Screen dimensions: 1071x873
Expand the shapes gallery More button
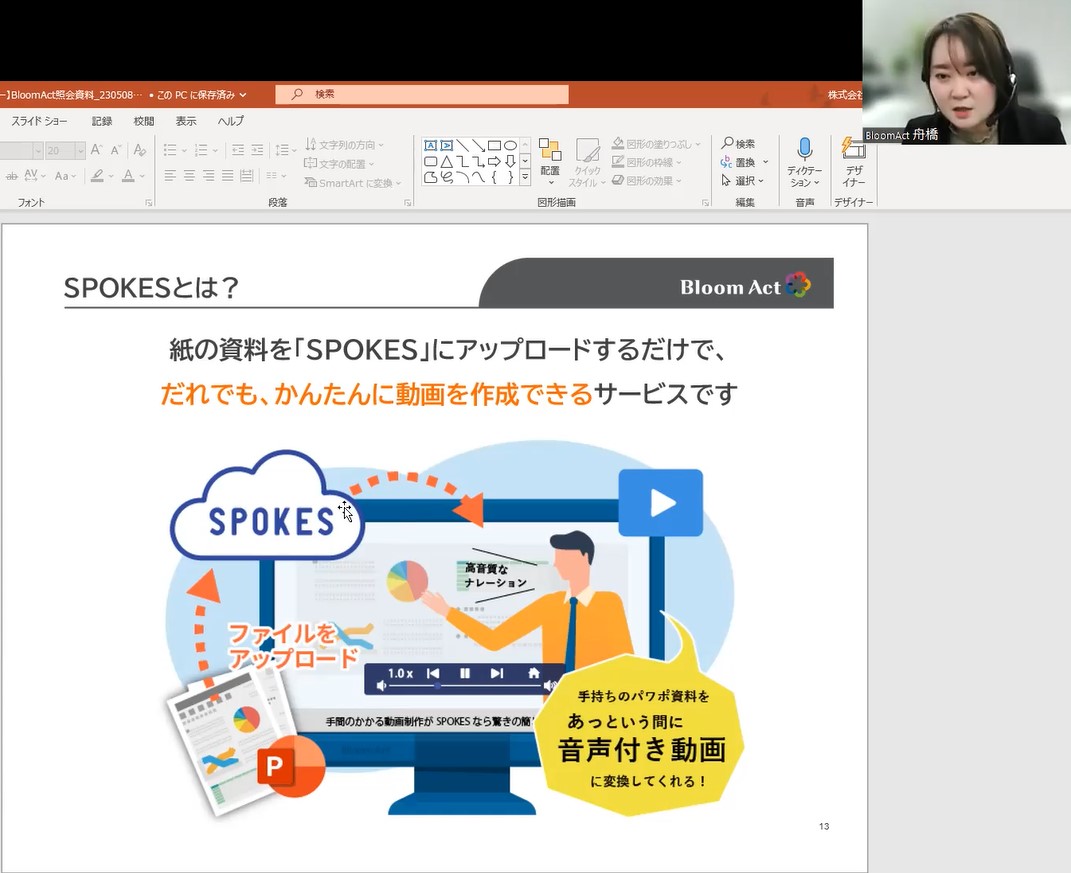pos(525,177)
